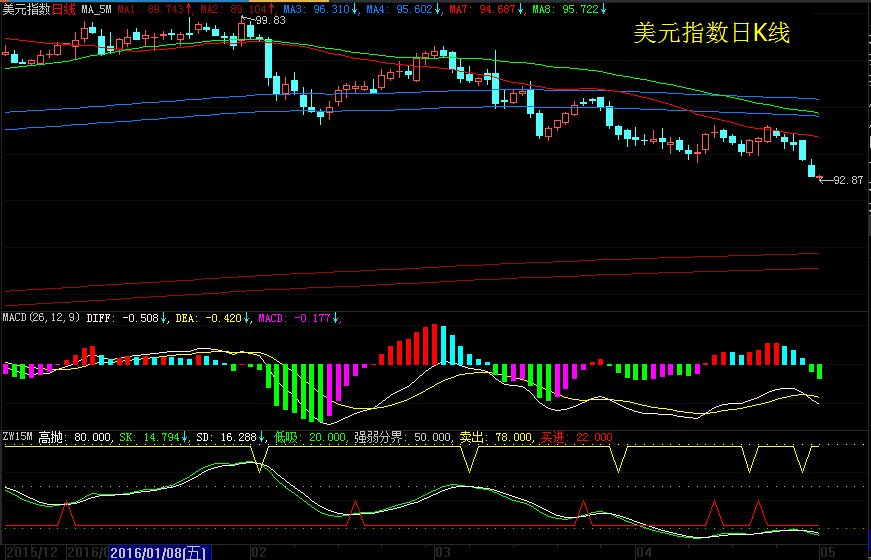Select the 美元指数 chart name label
The height and width of the screenshot is (560, 871).
point(26,8)
